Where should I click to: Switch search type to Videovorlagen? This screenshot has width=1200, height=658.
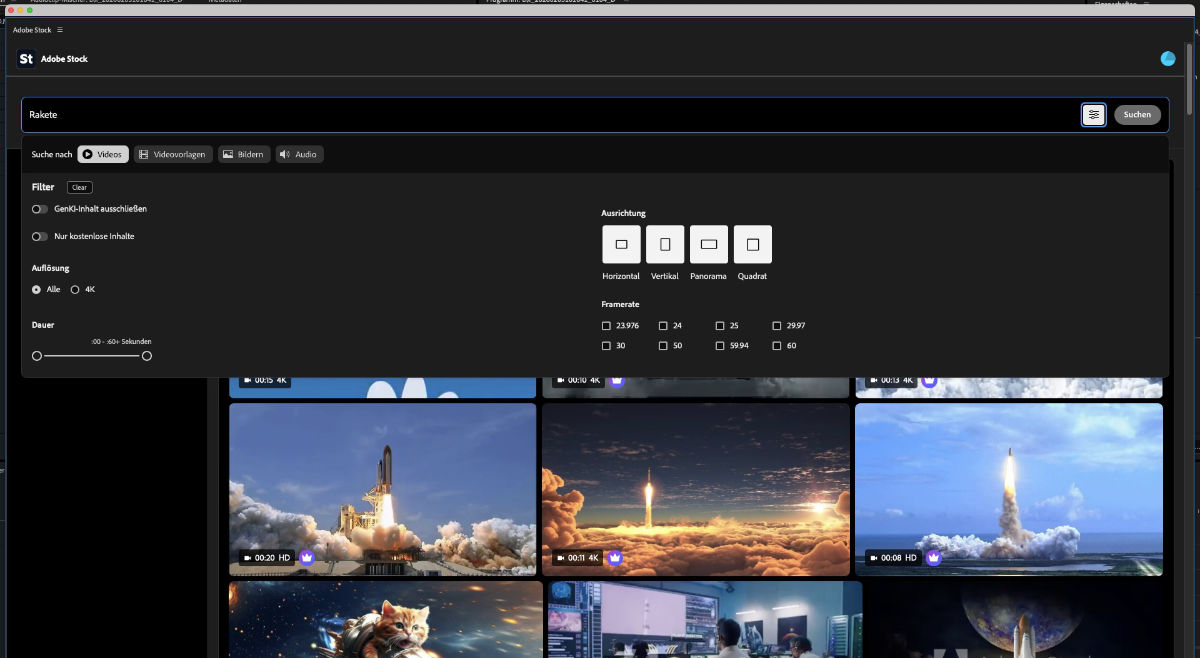pyautogui.click(x=173, y=154)
